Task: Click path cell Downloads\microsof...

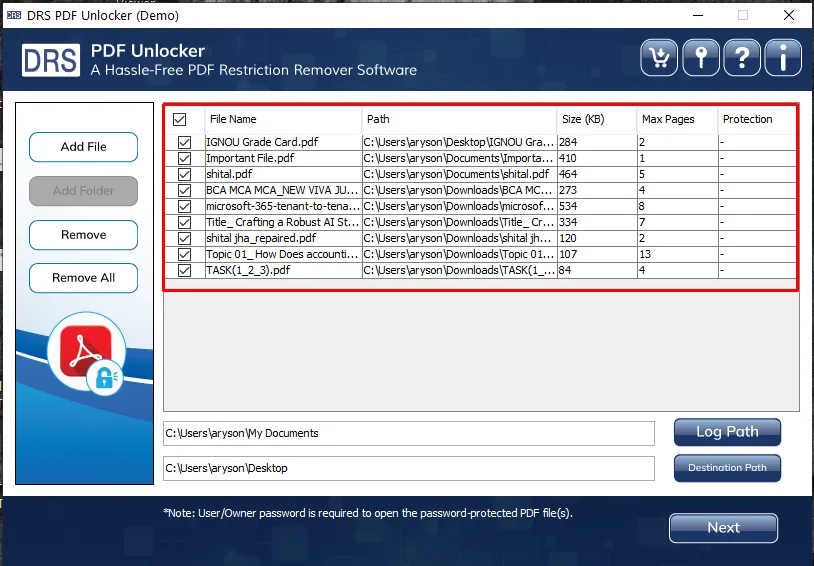Action: pyautogui.click(x=459, y=207)
